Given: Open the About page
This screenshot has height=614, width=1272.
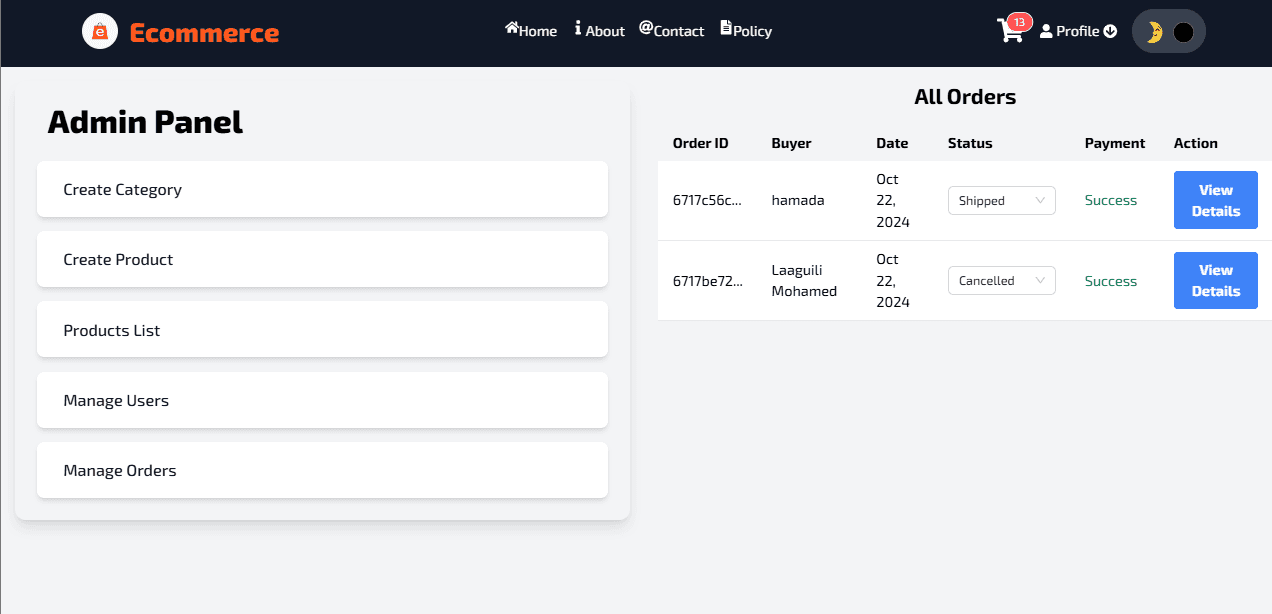Looking at the screenshot, I should pos(604,31).
